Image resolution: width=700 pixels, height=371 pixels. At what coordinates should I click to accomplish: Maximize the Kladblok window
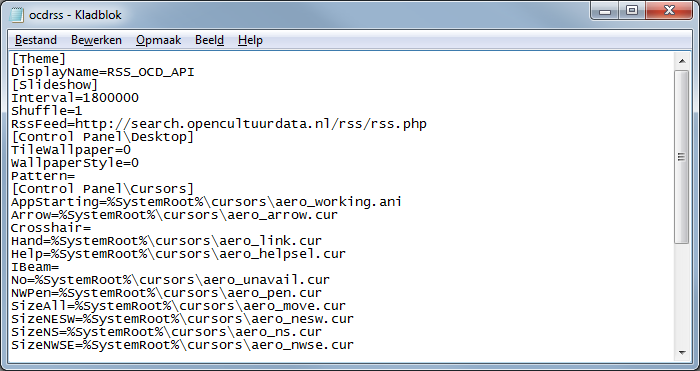click(632, 11)
